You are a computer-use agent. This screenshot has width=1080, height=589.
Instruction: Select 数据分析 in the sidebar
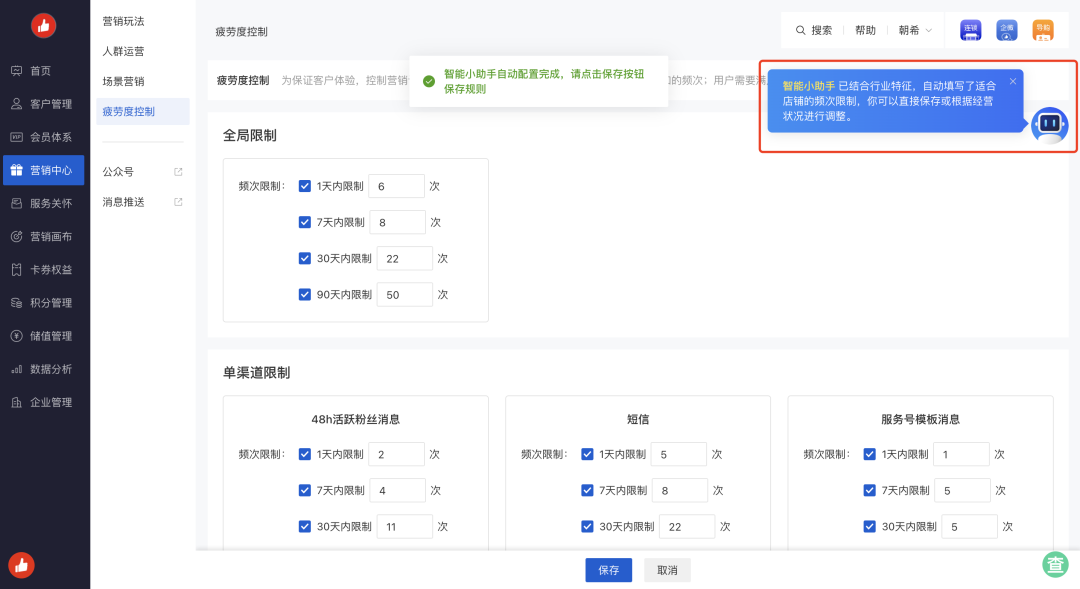pos(44,368)
